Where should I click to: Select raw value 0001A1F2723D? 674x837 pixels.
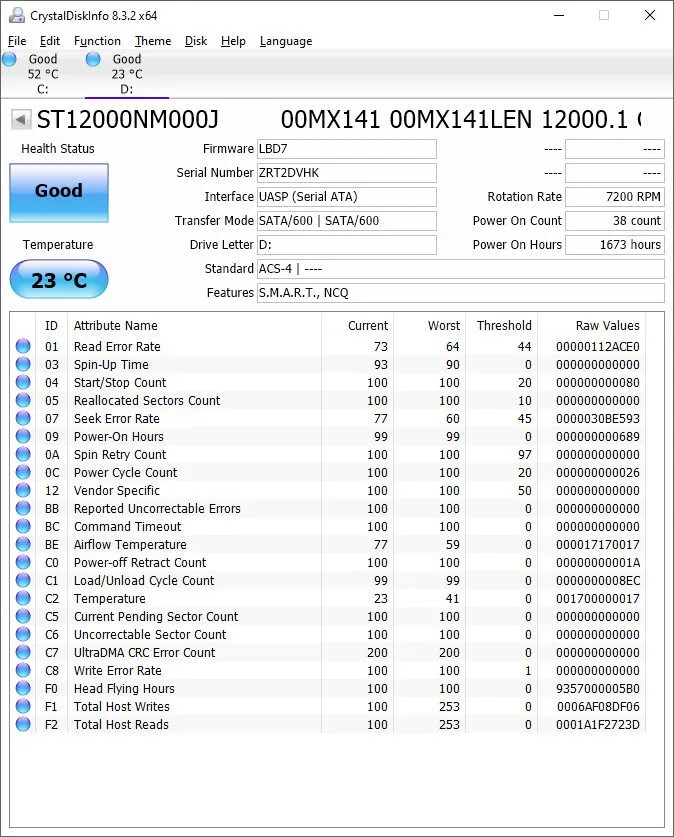pyautogui.click(x=598, y=724)
